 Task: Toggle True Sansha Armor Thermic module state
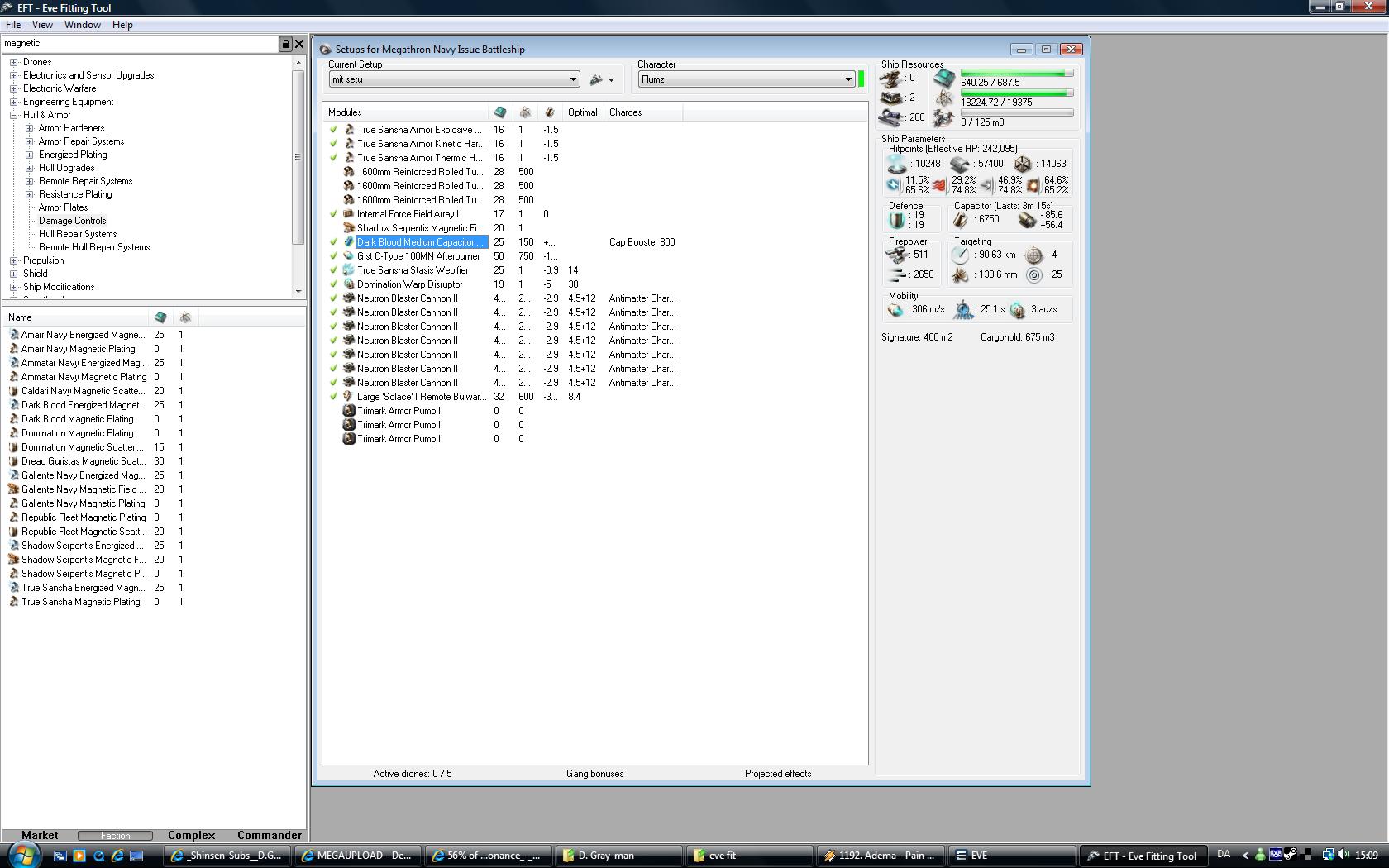333,158
